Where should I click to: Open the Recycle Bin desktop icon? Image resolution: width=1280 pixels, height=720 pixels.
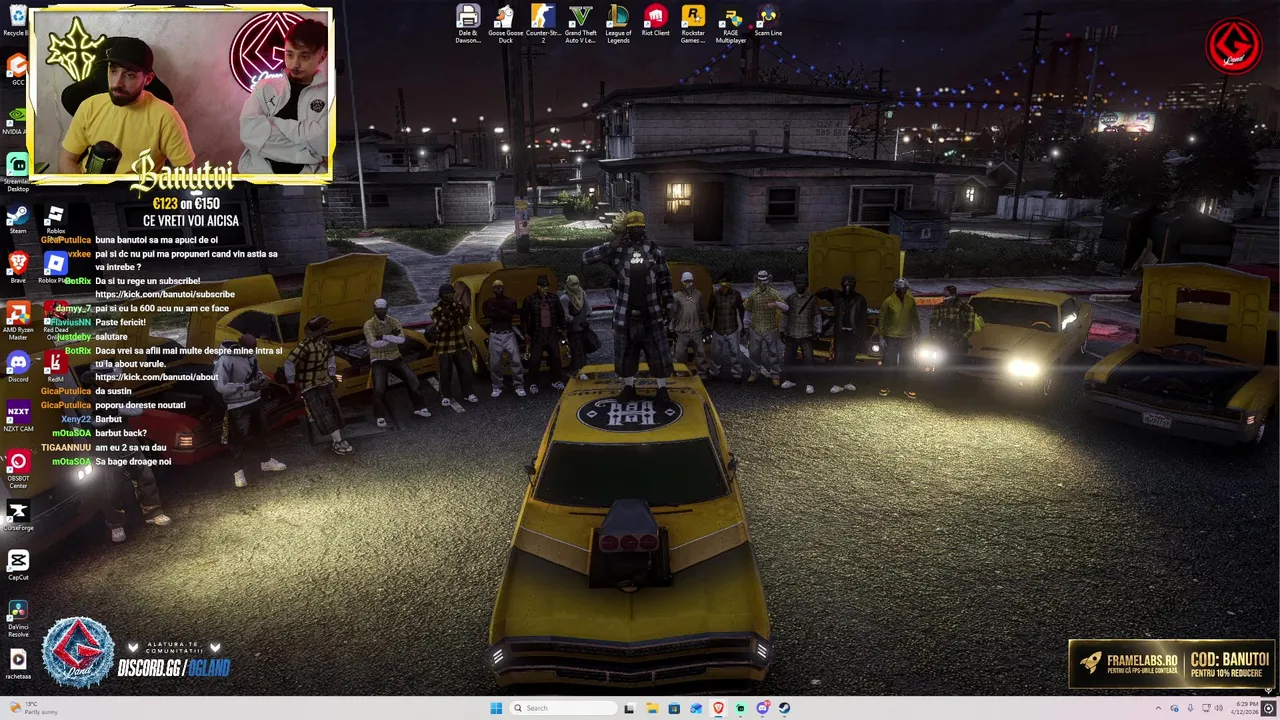[x=16, y=20]
